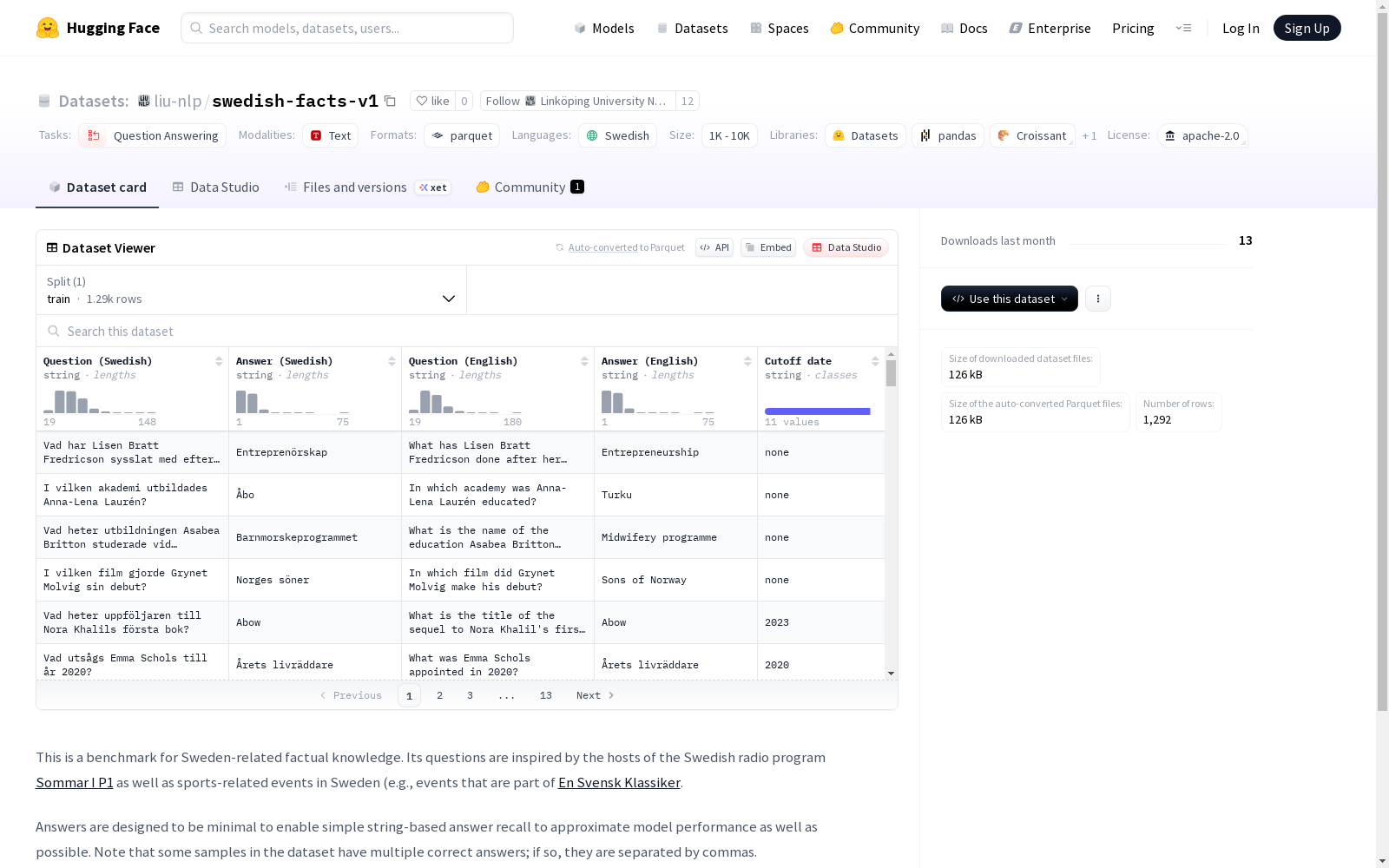Open the navigation overflow menu icon
The image size is (1389, 868).
pyautogui.click(x=1183, y=28)
